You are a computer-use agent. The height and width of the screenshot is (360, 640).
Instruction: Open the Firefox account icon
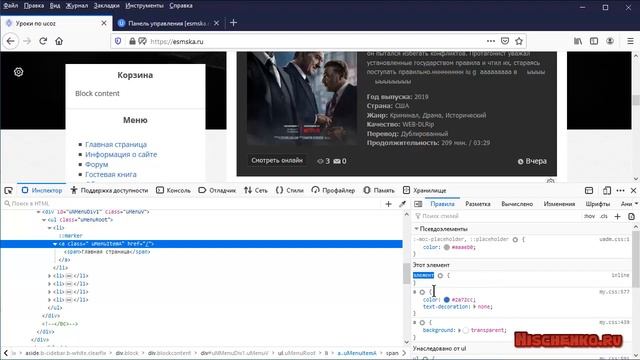(610, 41)
